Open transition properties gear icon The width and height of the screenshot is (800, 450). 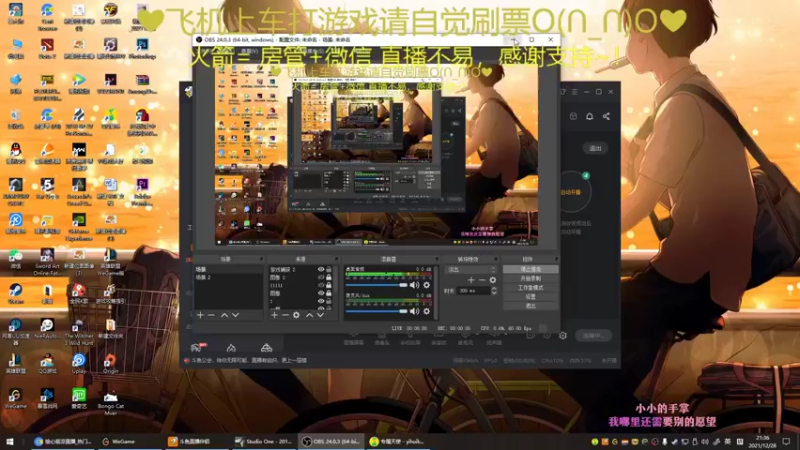tap(492, 280)
